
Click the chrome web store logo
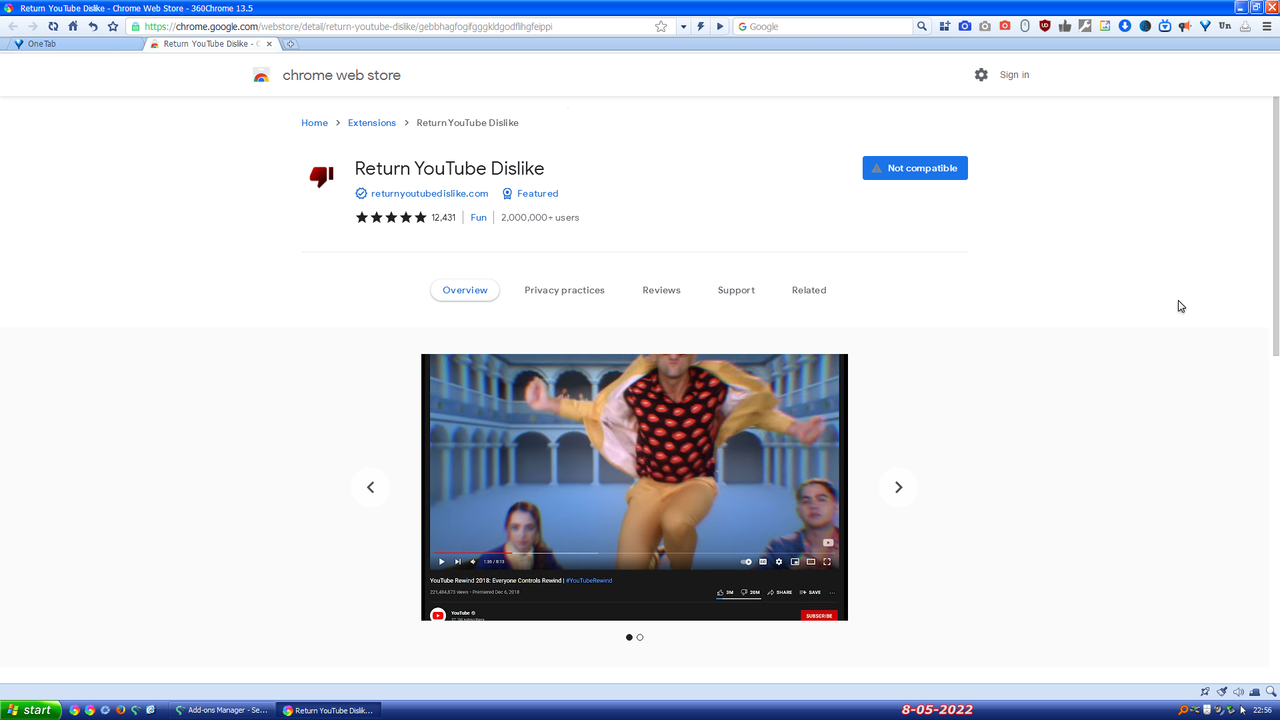pyautogui.click(x=327, y=75)
